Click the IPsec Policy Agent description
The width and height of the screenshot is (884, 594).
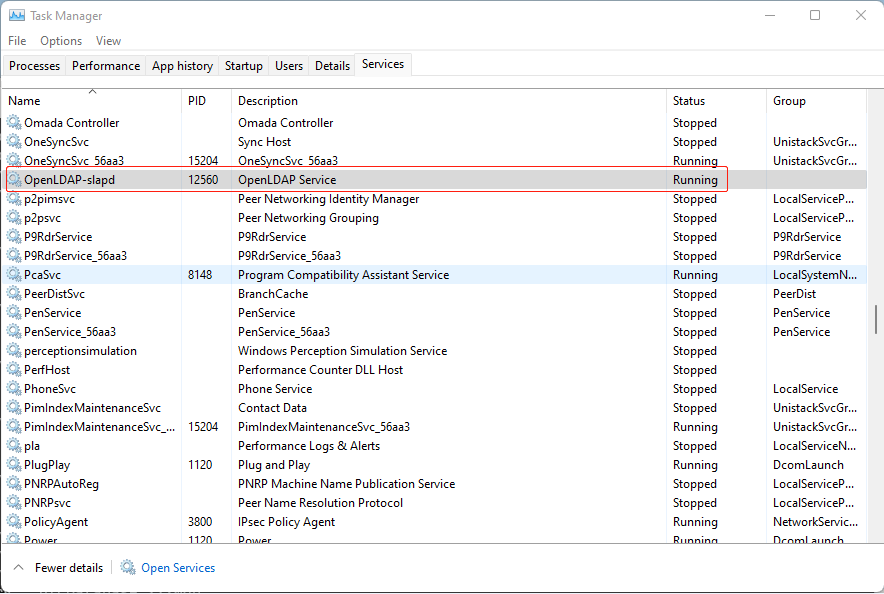coord(286,522)
